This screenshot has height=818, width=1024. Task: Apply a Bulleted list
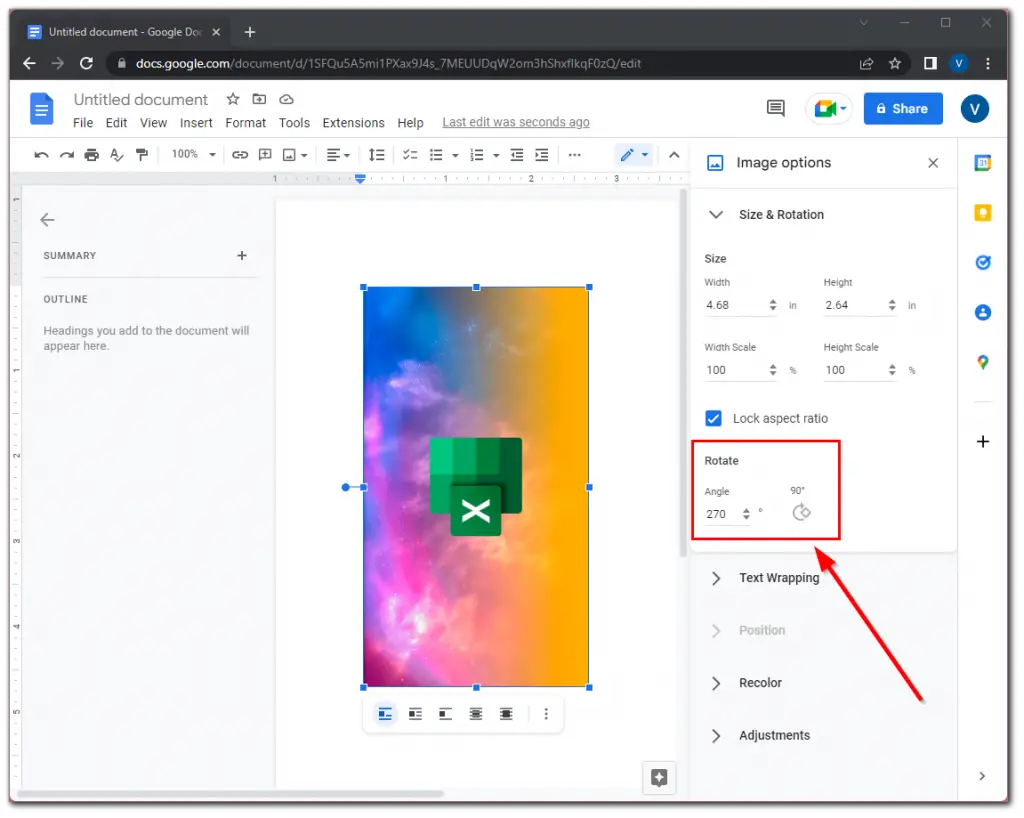point(437,154)
